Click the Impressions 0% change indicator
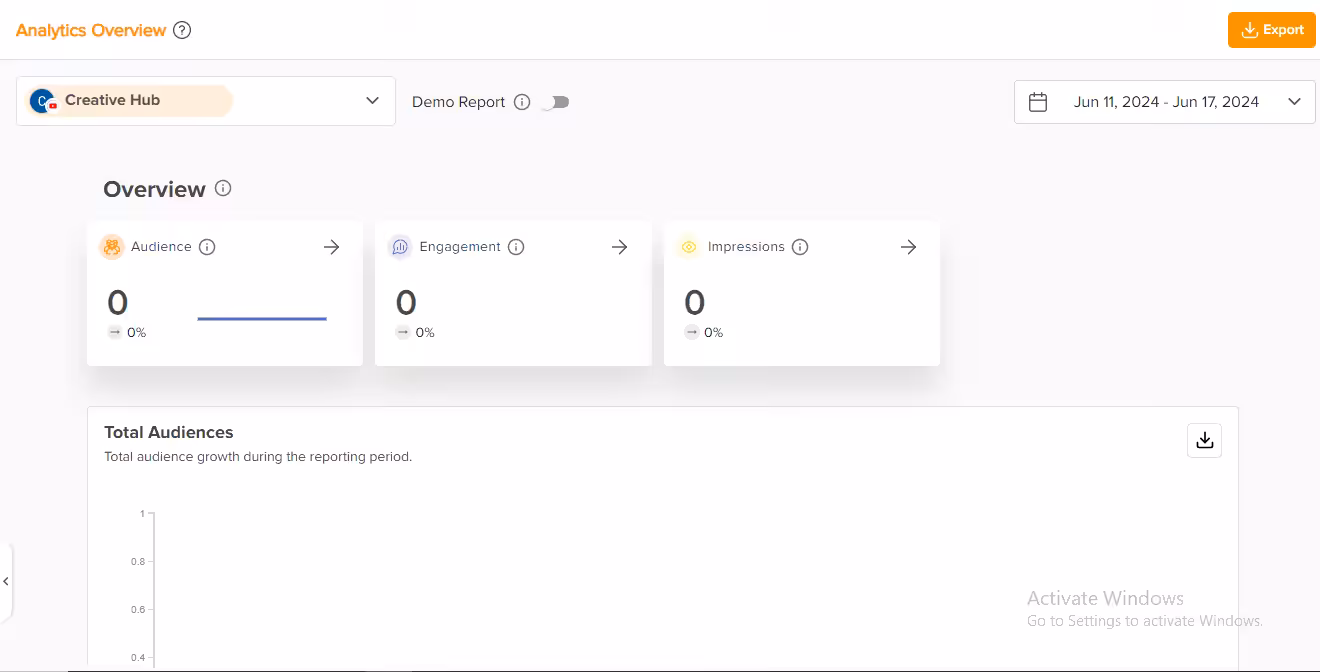Image resolution: width=1320 pixels, height=672 pixels. tap(704, 332)
